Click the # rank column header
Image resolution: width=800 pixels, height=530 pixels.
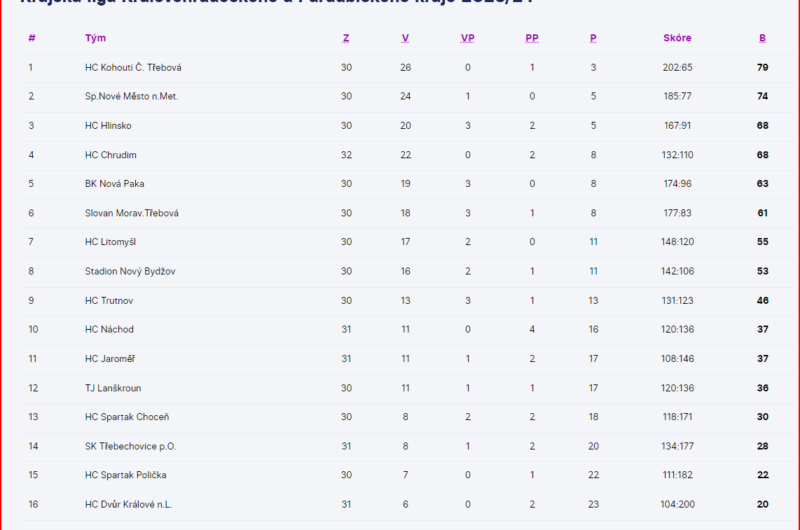tap(32, 38)
